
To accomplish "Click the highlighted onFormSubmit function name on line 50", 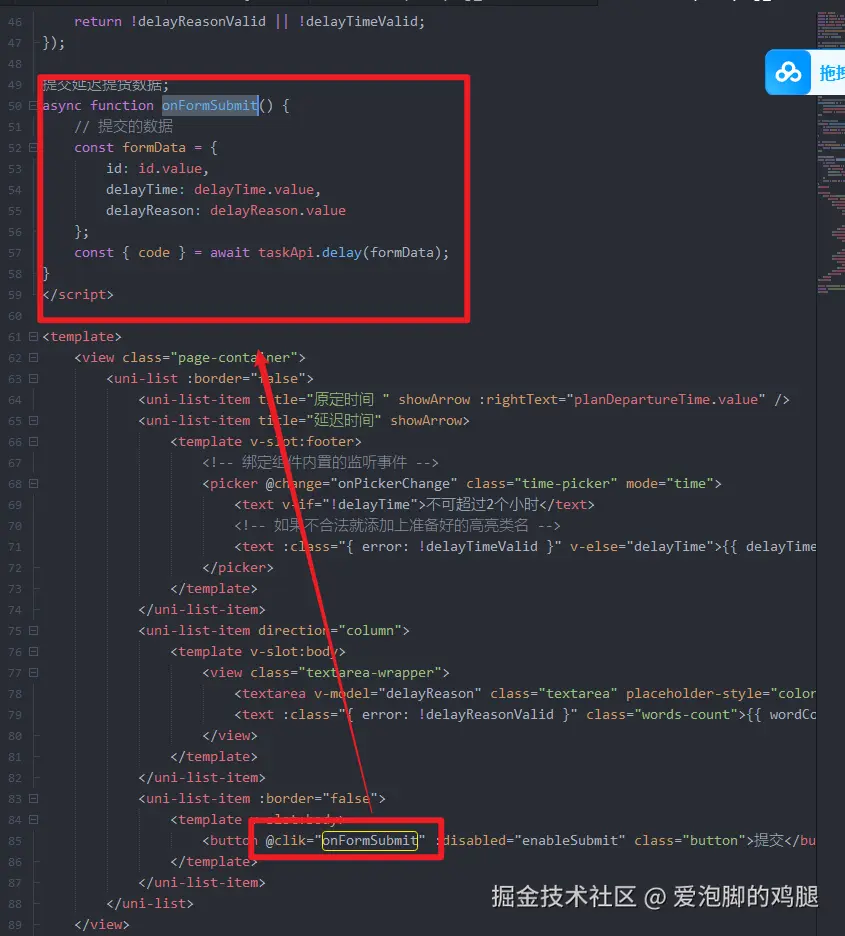I will [x=210, y=106].
